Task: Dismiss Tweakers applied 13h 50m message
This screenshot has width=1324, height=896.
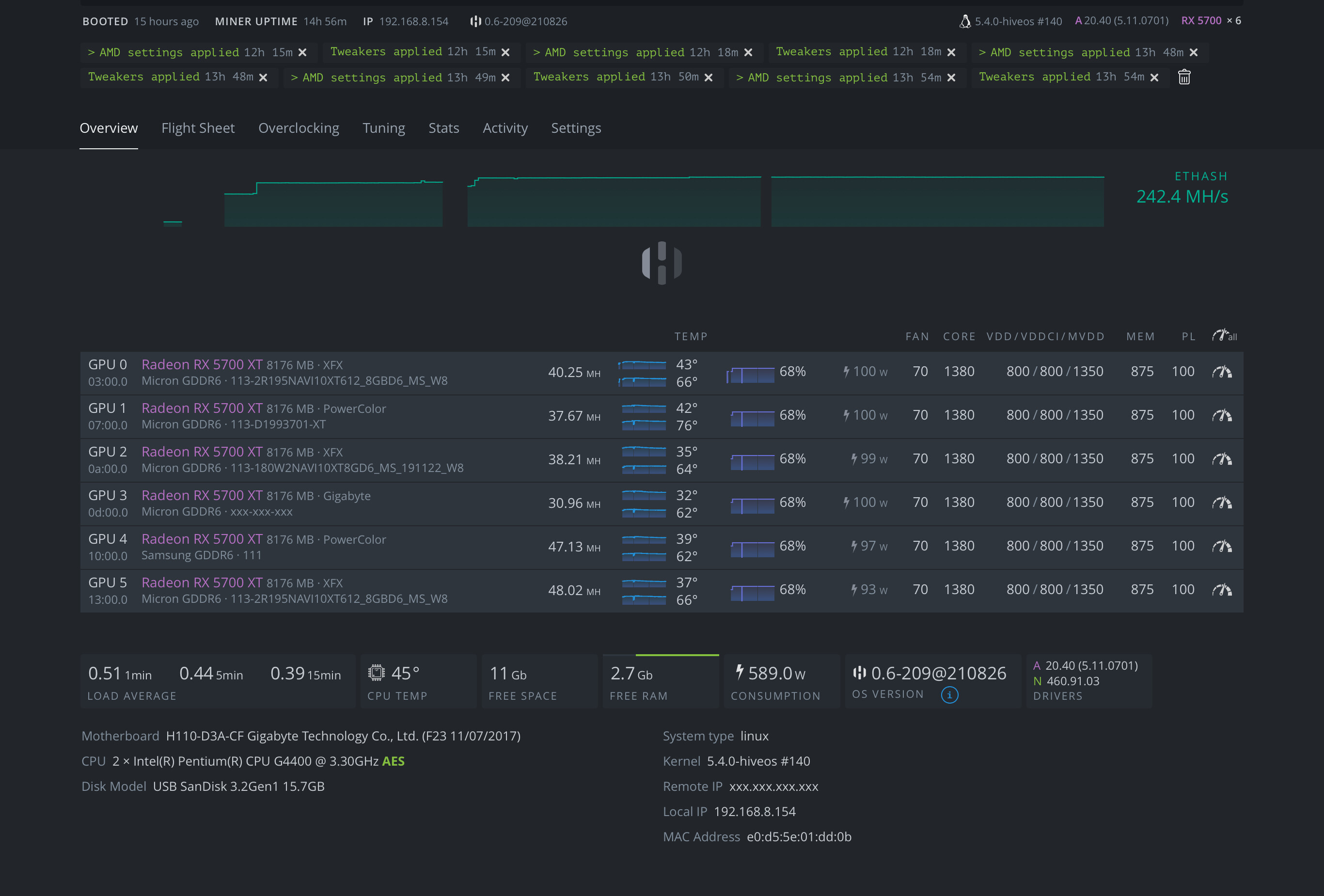Action: [708, 78]
